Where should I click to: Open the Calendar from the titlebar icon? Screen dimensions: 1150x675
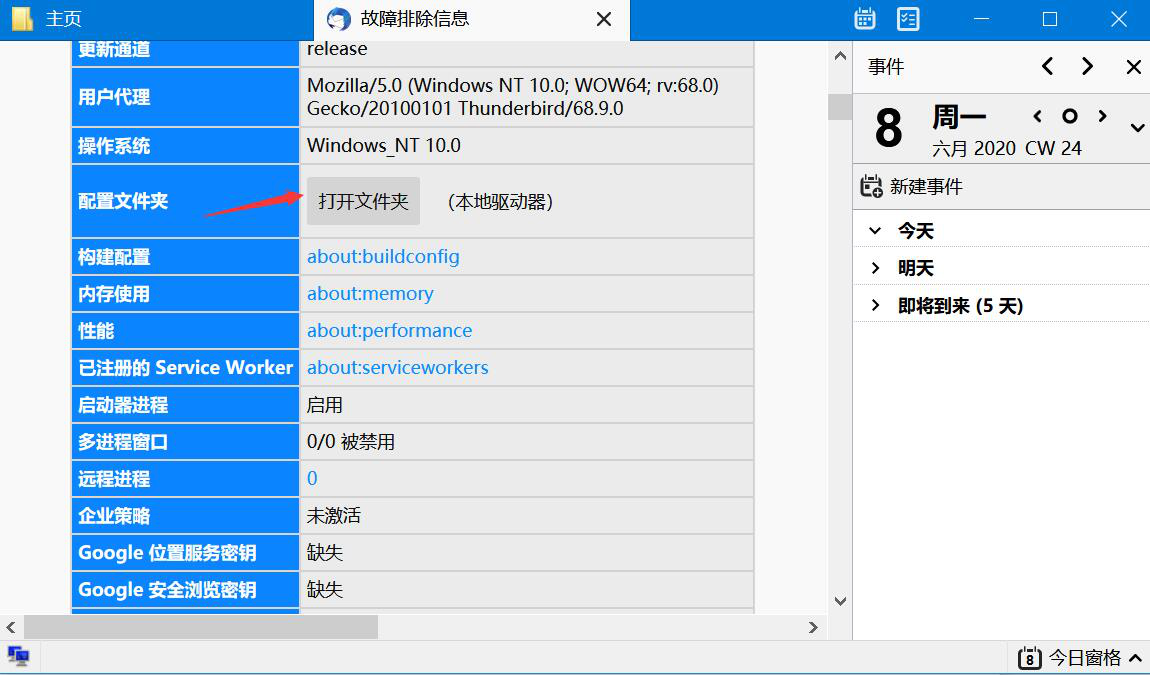tap(864, 18)
